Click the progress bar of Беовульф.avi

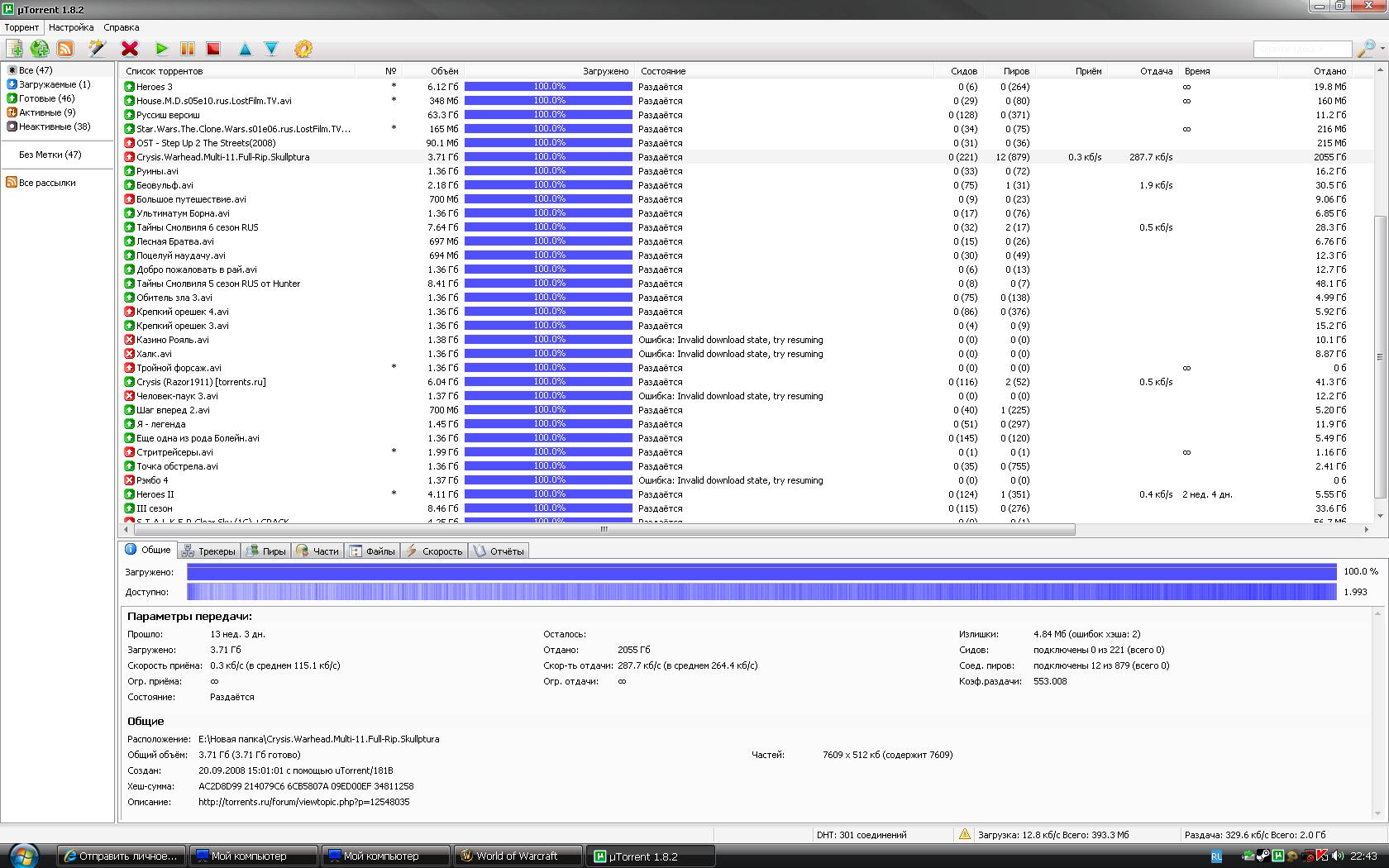click(x=548, y=185)
